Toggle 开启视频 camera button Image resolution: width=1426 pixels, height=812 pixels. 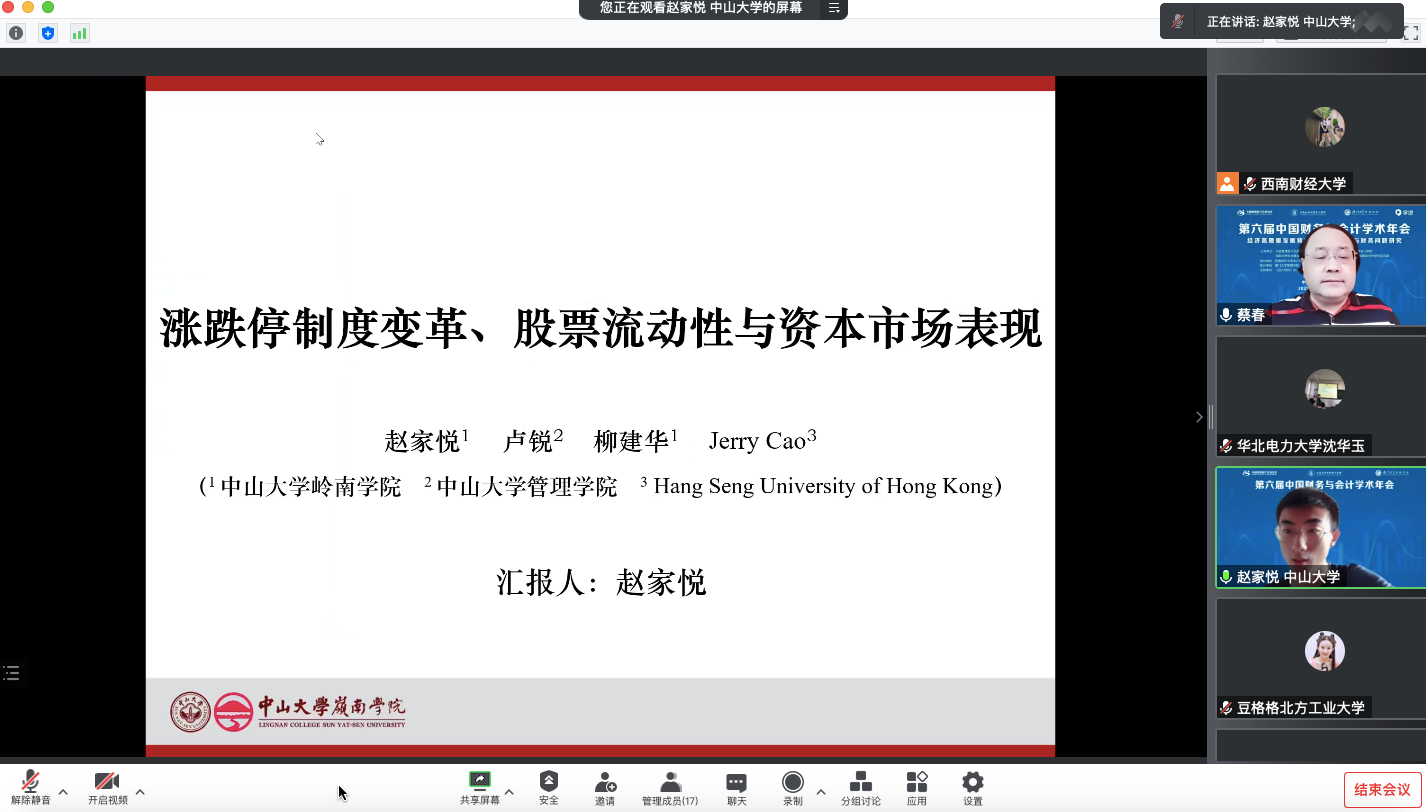pos(107,787)
